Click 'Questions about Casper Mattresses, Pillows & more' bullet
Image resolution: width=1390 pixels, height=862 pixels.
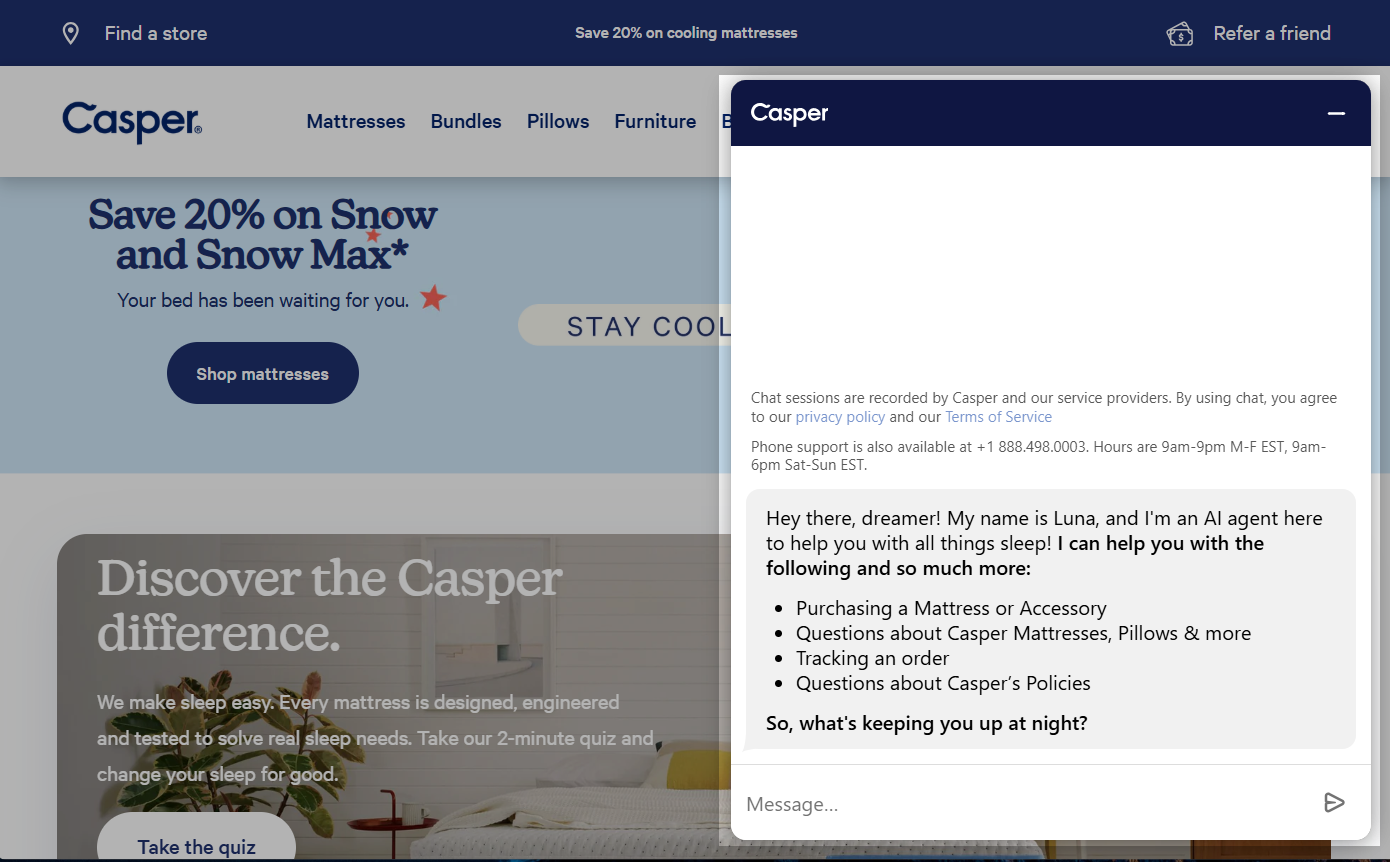tap(1023, 633)
